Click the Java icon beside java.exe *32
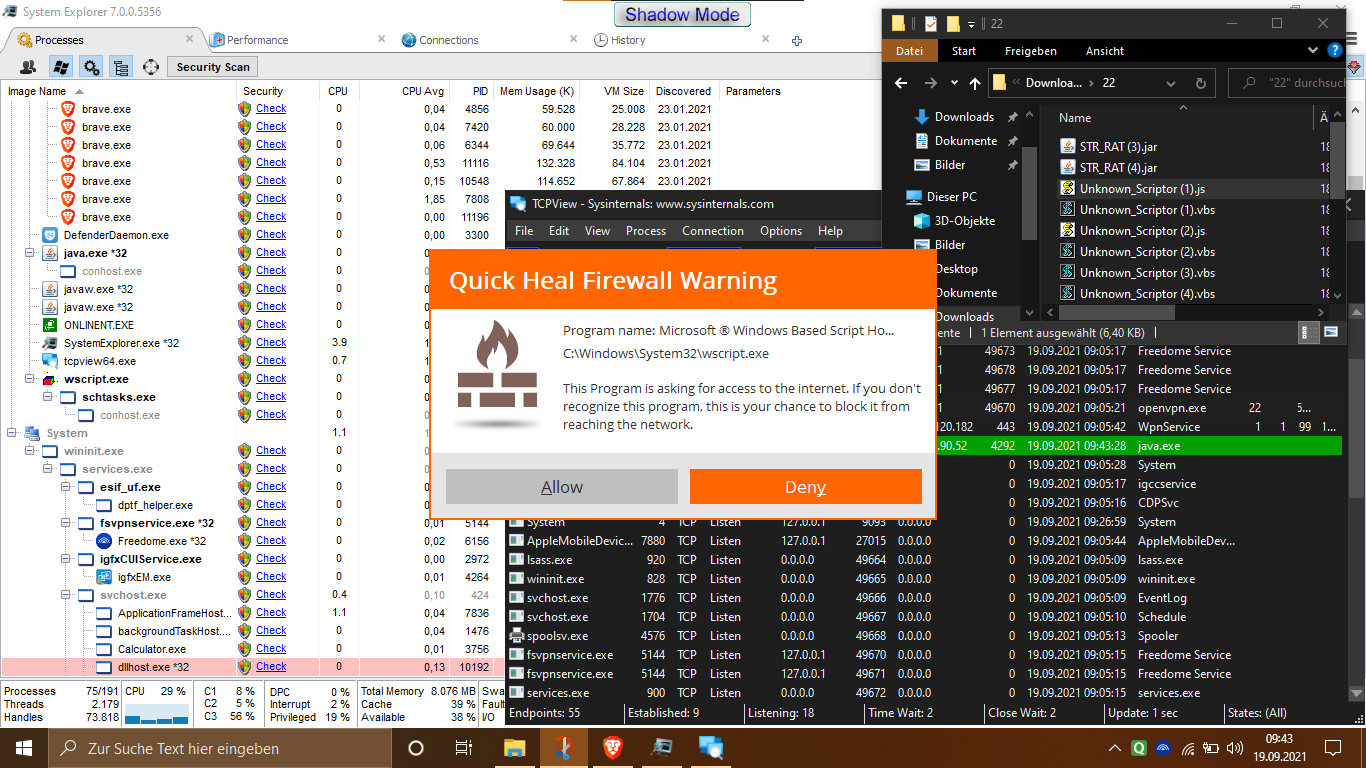 pyautogui.click(x=49, y=253)
